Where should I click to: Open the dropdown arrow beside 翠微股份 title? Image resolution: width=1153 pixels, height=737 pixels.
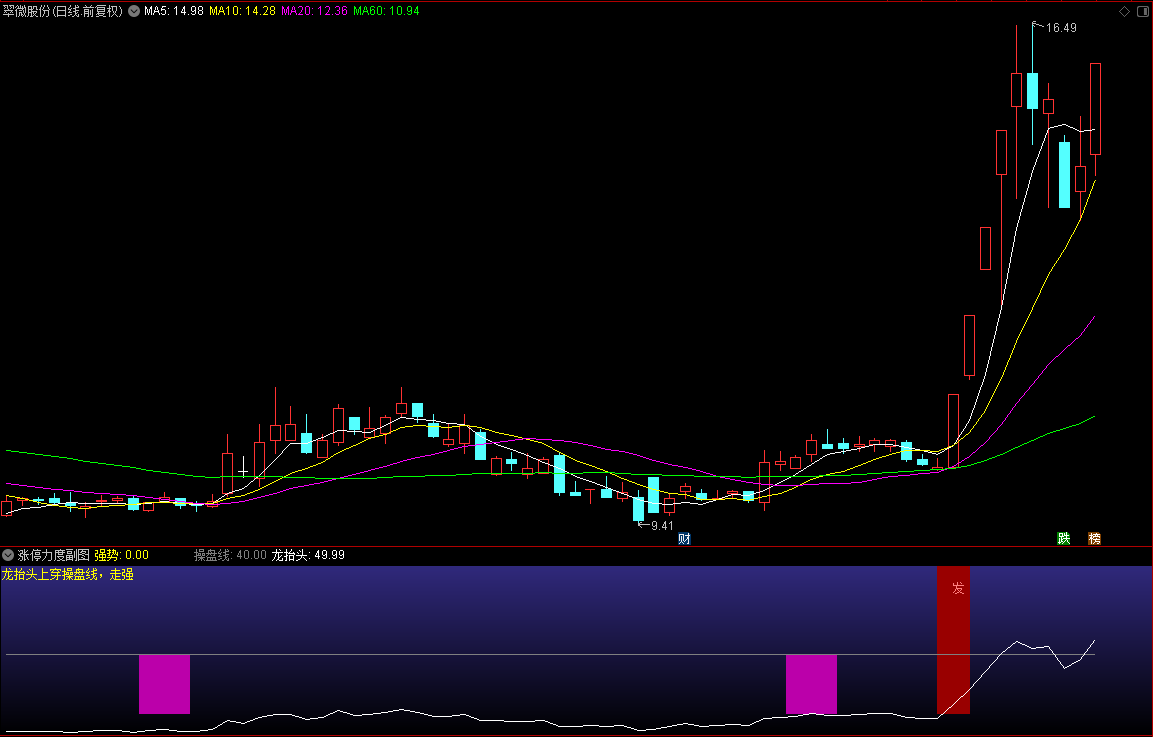(134, 11)
